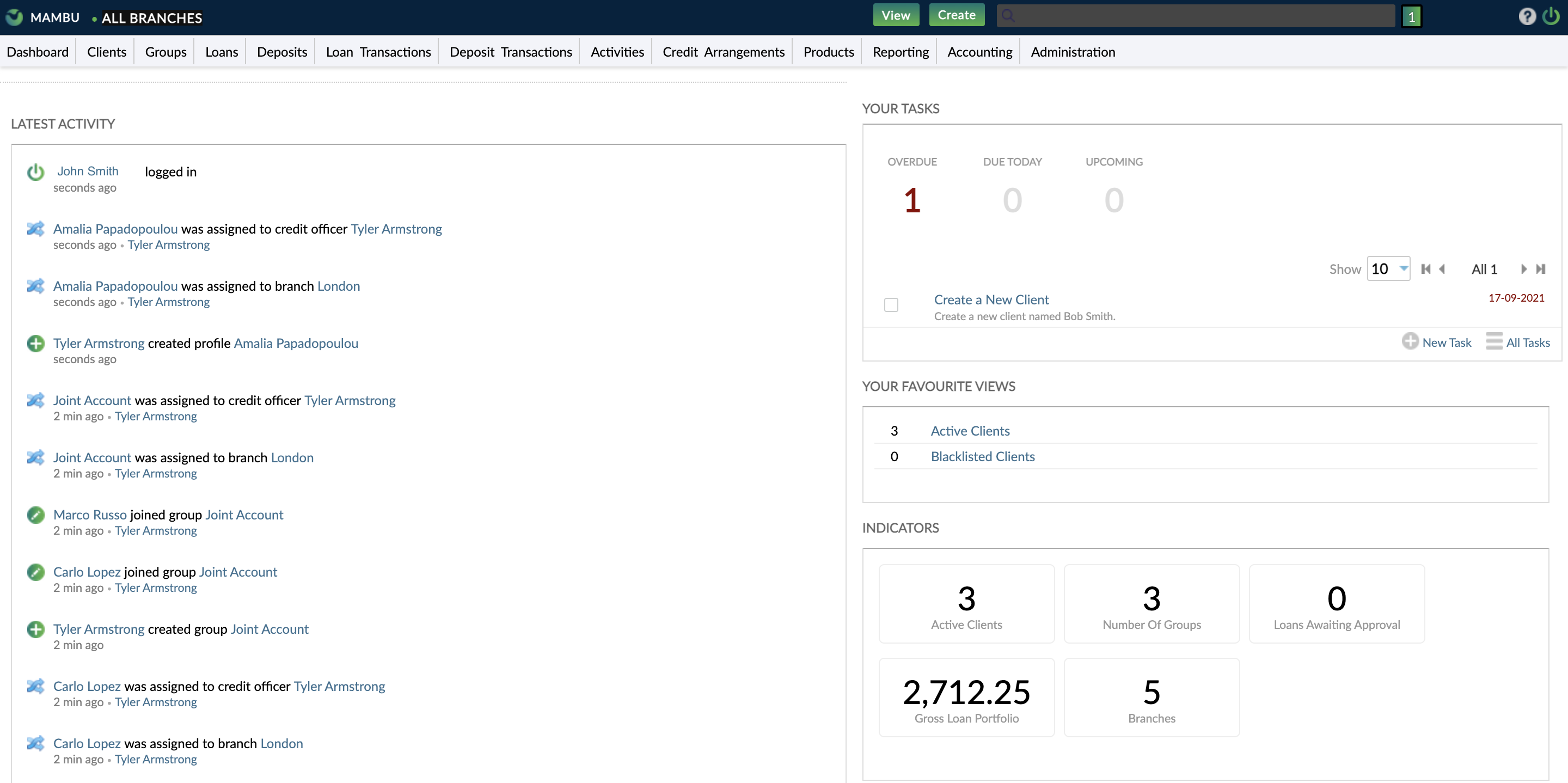The height and width of the screenshot is (783, 1568).
Task: Click the Create button
Action: tap(956, 15)
